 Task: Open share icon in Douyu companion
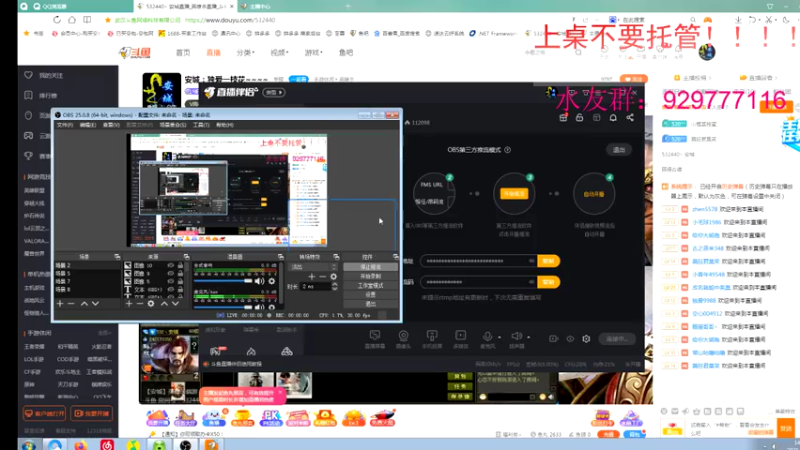(630, 118)
